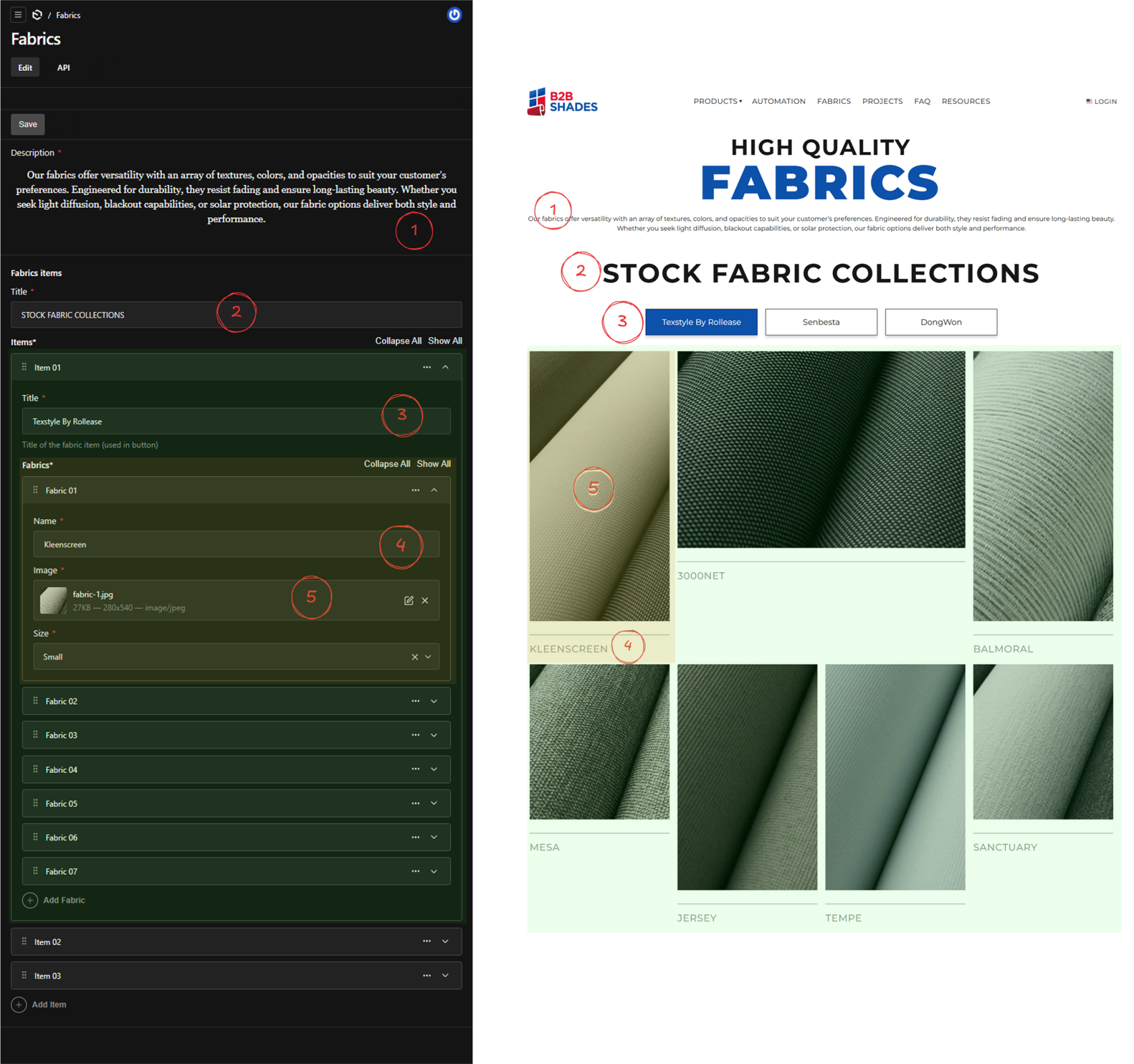Expand the Item 03 section
This screenshot has height=1064, width=1134.
[446, 976]
